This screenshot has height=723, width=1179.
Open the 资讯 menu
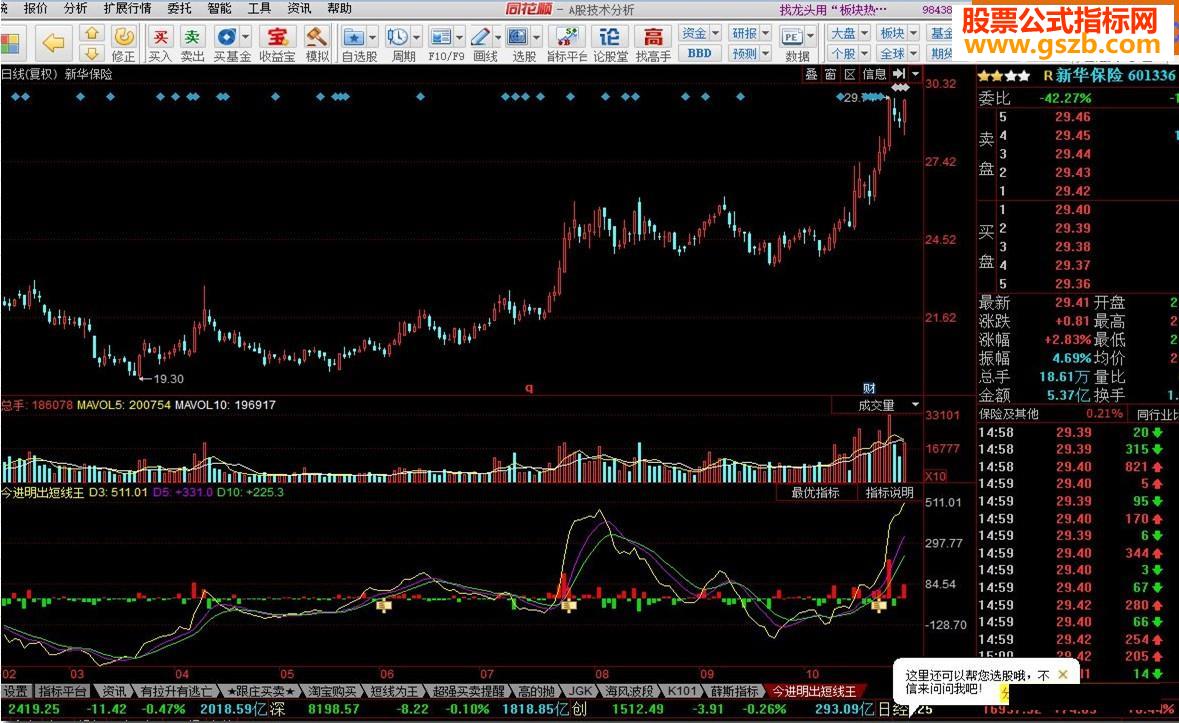coord(299,8)
